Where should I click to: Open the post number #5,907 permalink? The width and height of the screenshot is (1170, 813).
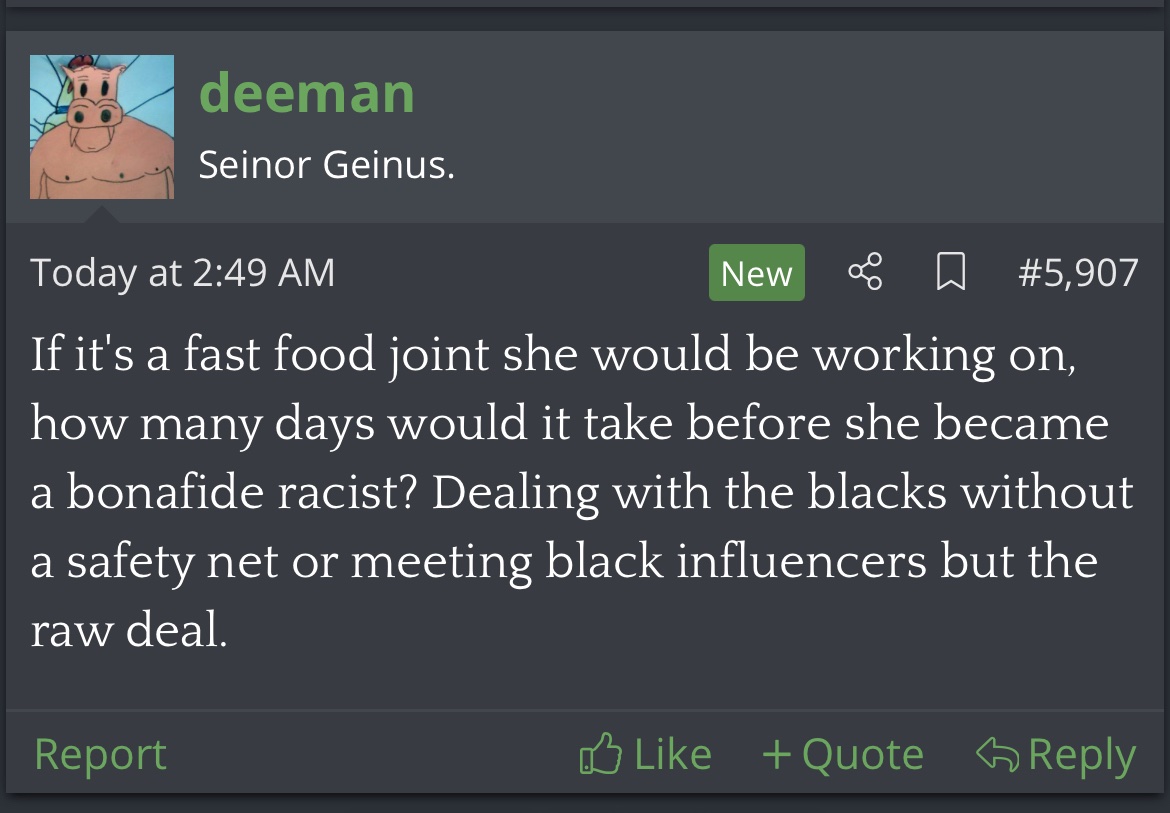[x=1078, y=273]
